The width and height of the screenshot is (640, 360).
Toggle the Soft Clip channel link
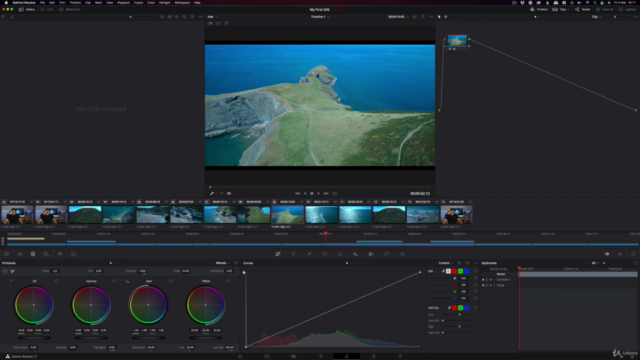click(449, 308)
